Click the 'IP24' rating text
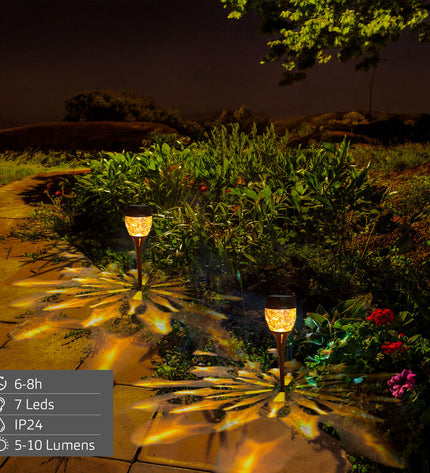The image size is (430, 473). pyautogui.click(x=29, y=425)
